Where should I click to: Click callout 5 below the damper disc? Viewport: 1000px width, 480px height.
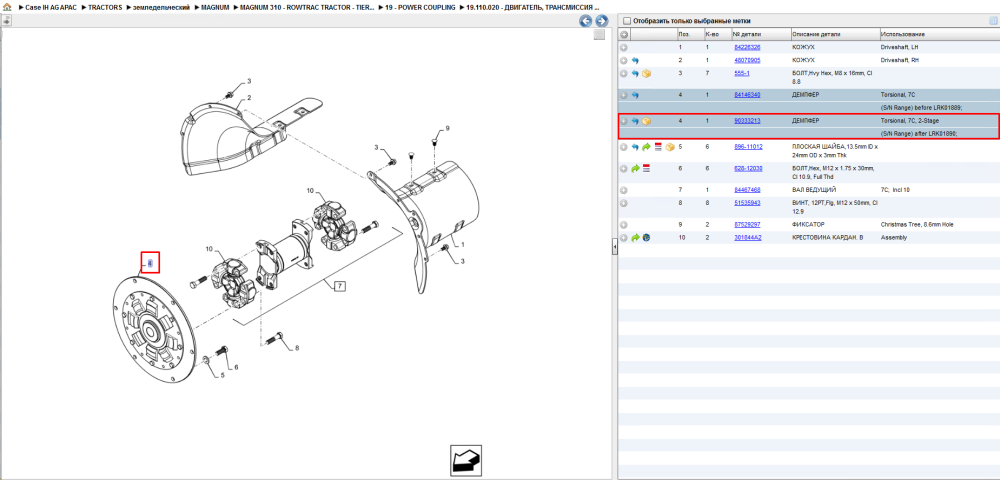tap(223, 375)
